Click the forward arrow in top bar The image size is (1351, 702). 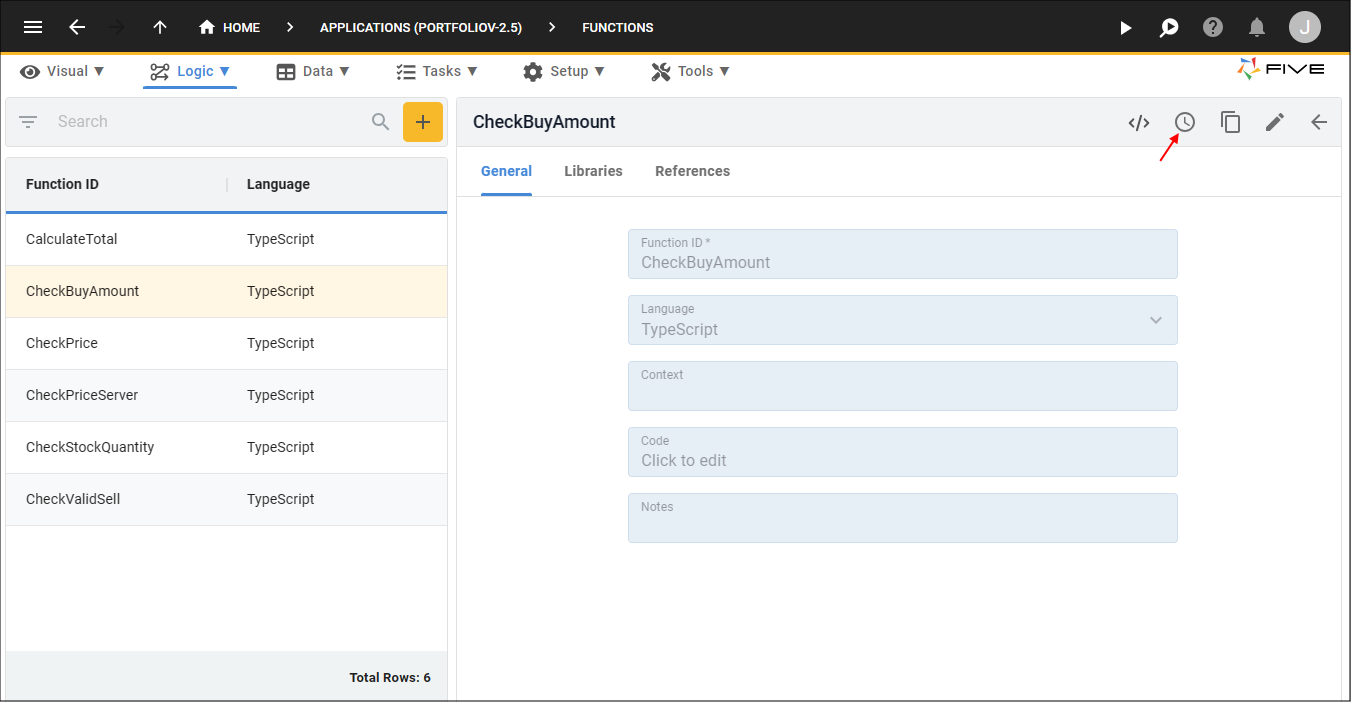(117, 27)
